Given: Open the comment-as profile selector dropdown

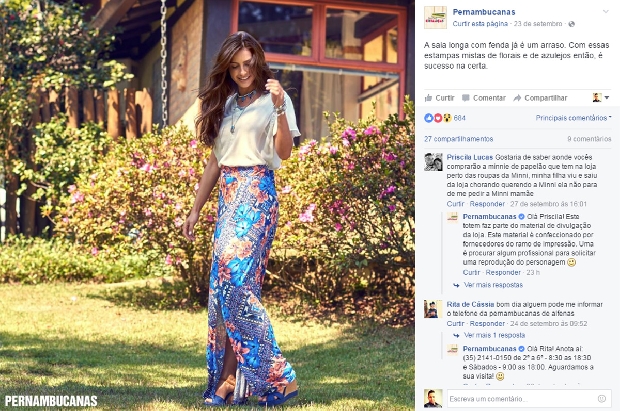Looking at the screenshot, I should 601,97.
